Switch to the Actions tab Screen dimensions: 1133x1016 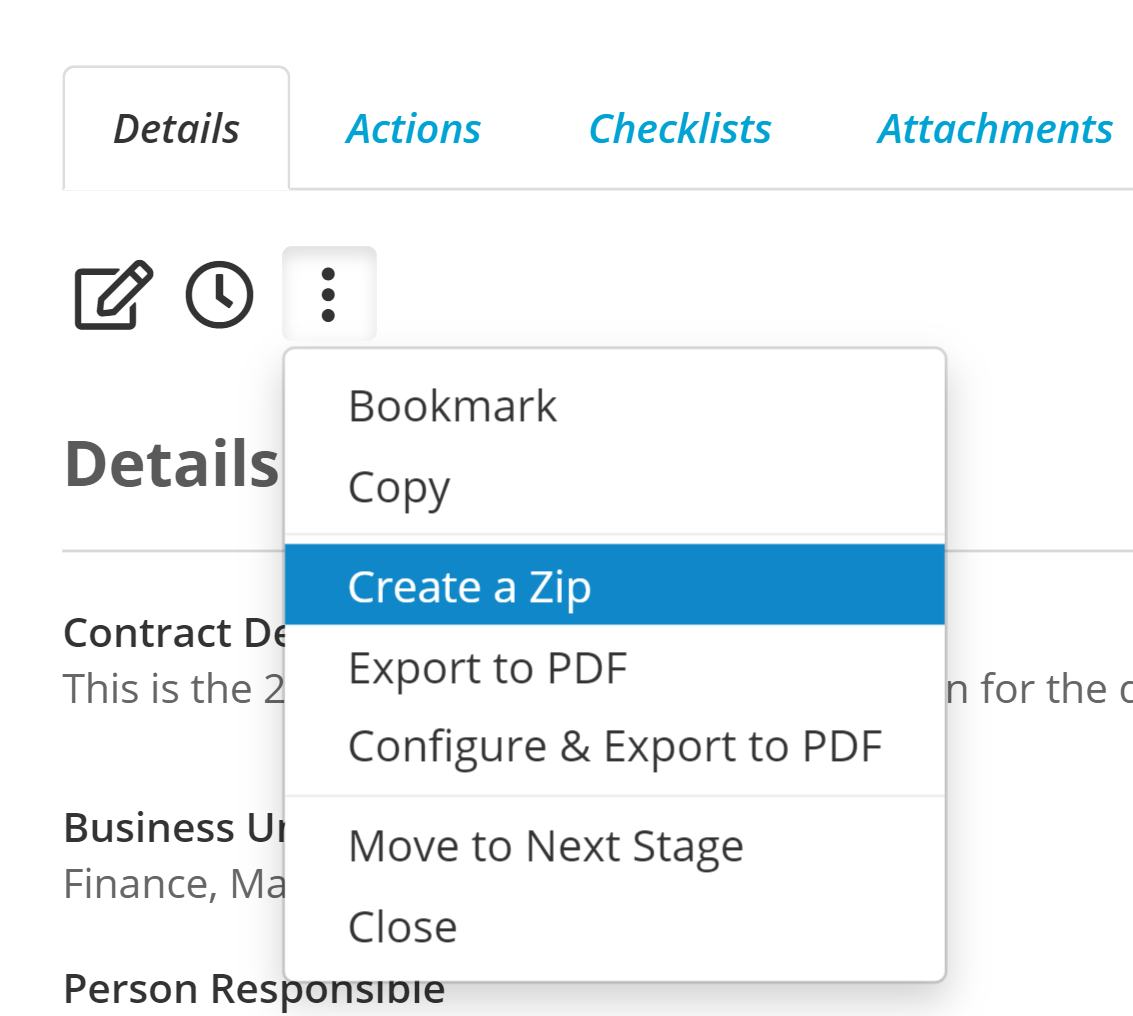(x=413, y=129)
